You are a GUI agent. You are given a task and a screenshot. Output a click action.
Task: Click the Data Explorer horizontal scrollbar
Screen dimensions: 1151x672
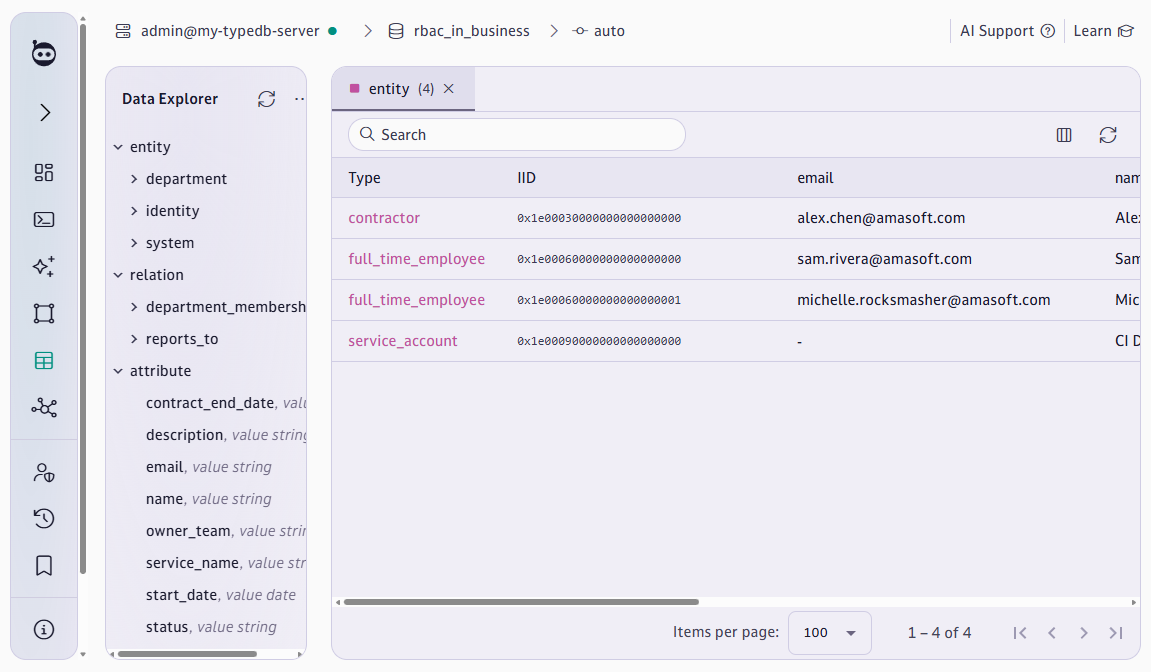187,654
